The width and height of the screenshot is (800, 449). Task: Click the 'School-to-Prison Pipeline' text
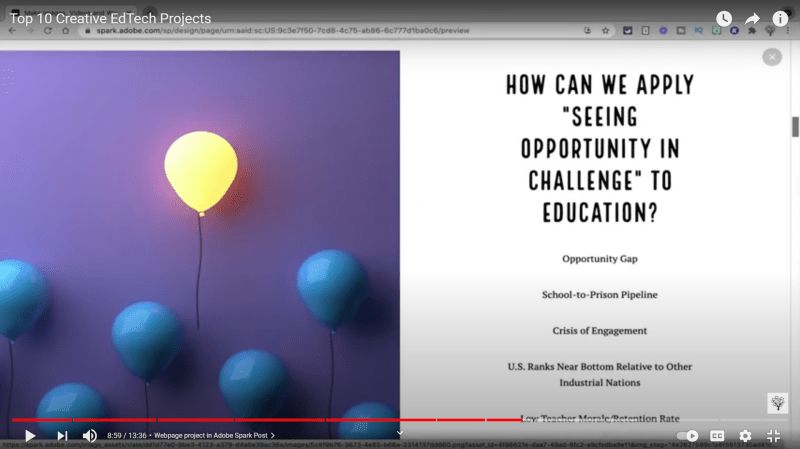599,295
